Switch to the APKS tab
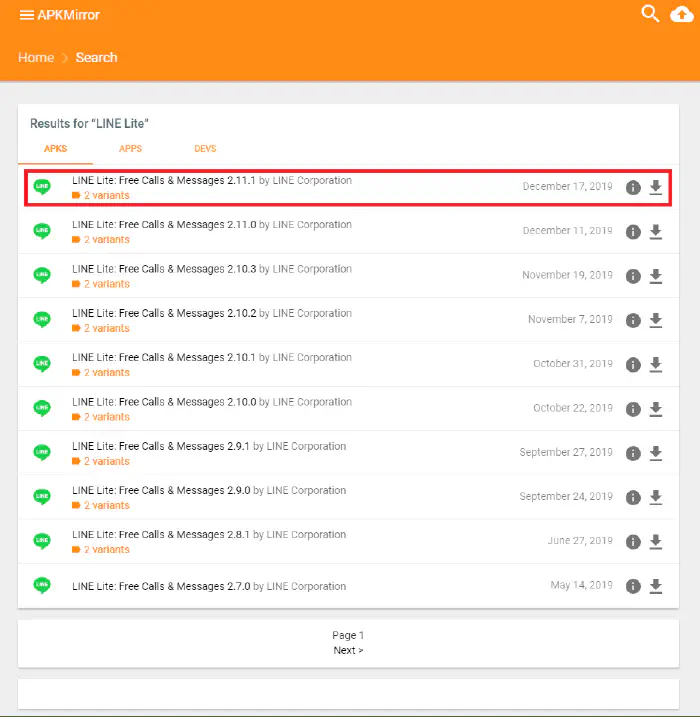 point(55,149)
